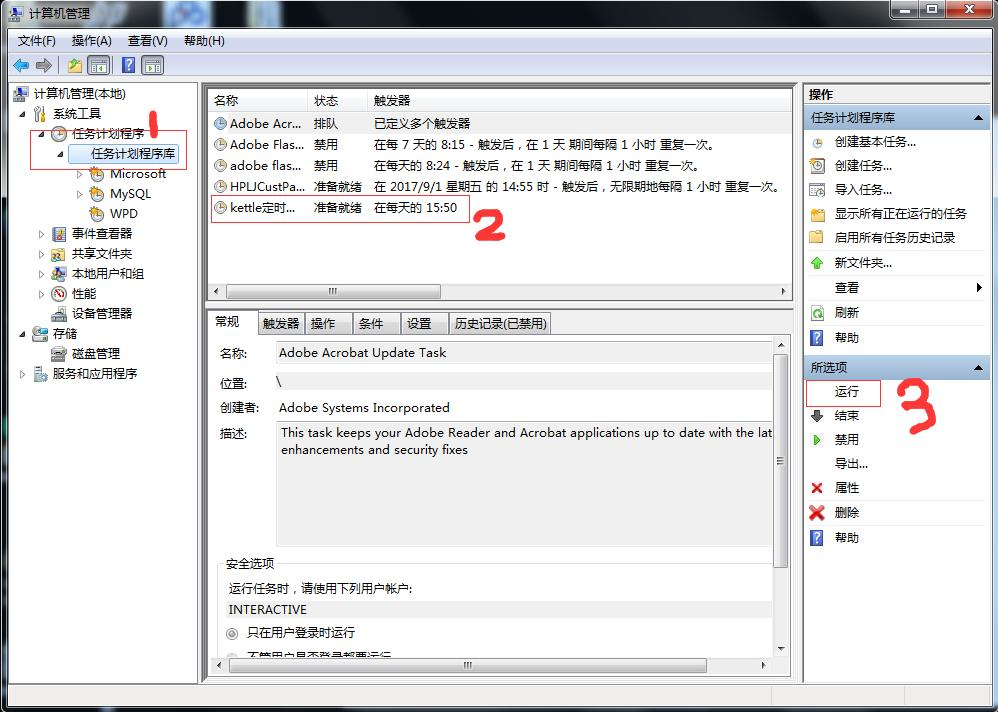This screenshot has height=712, width=998.
Task: Select 服务和应用程序 in the tree
Action: [95, 373]
